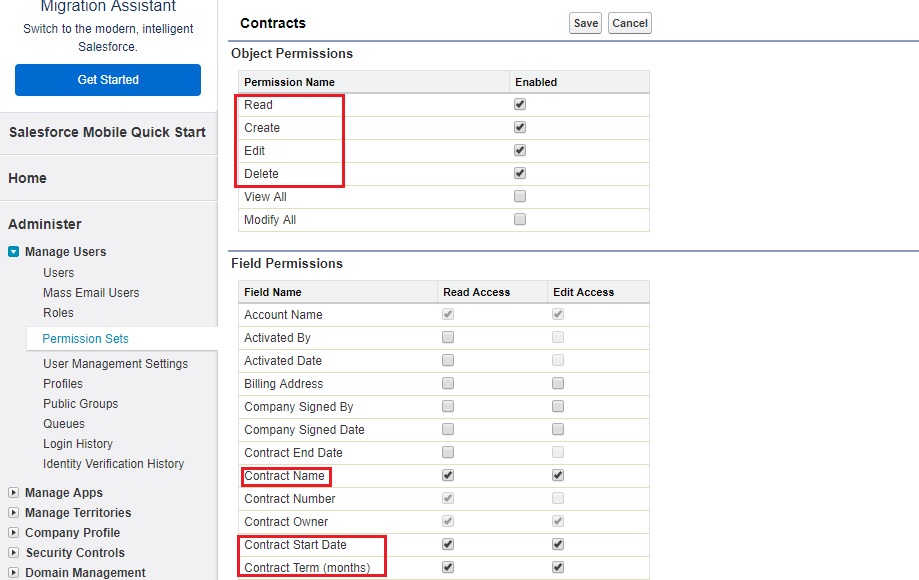
Task: Open the Home sidebar section
Action: coord(28,178)
